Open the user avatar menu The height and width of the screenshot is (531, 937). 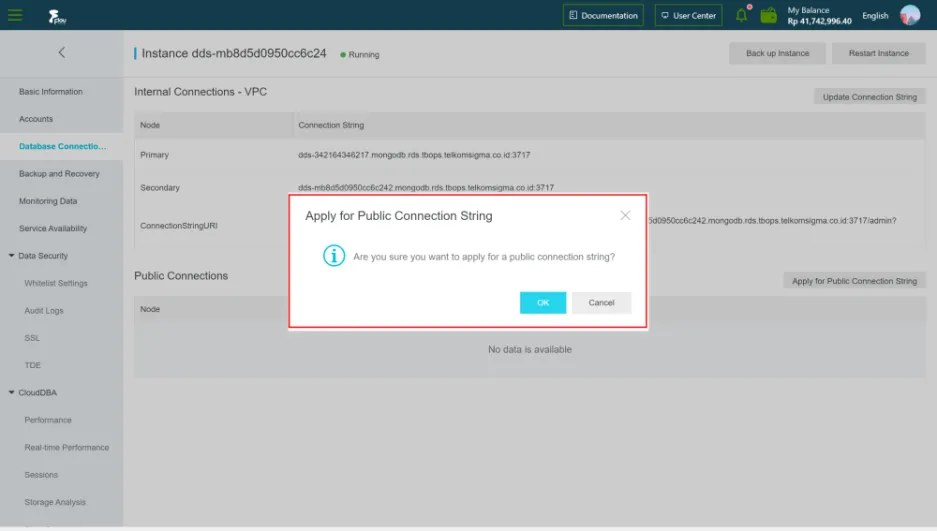[909, 15]
